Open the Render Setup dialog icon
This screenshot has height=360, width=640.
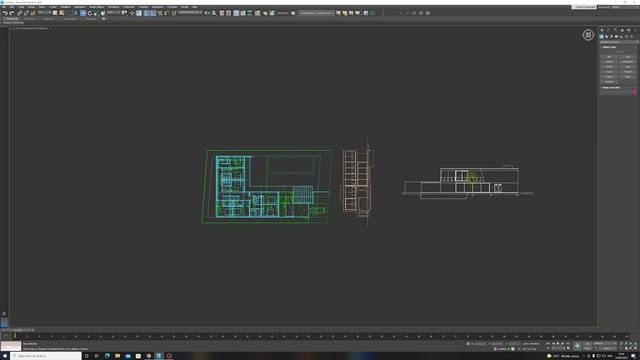click(265, 13)
